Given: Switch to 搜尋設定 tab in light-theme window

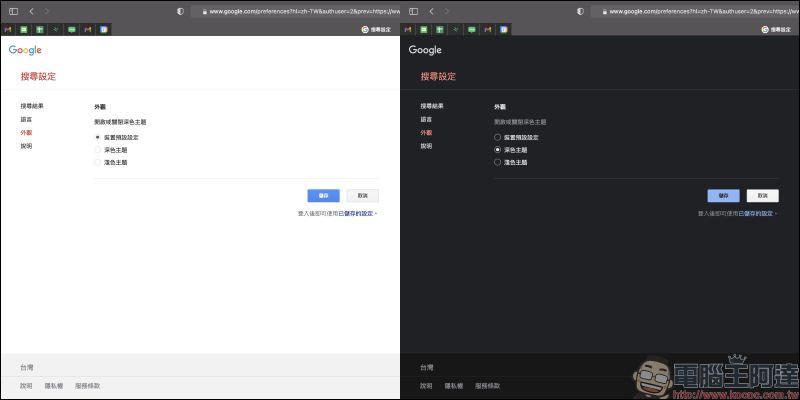Looking at the screenshot, I should pyautogui.click(x=376, y=30).
